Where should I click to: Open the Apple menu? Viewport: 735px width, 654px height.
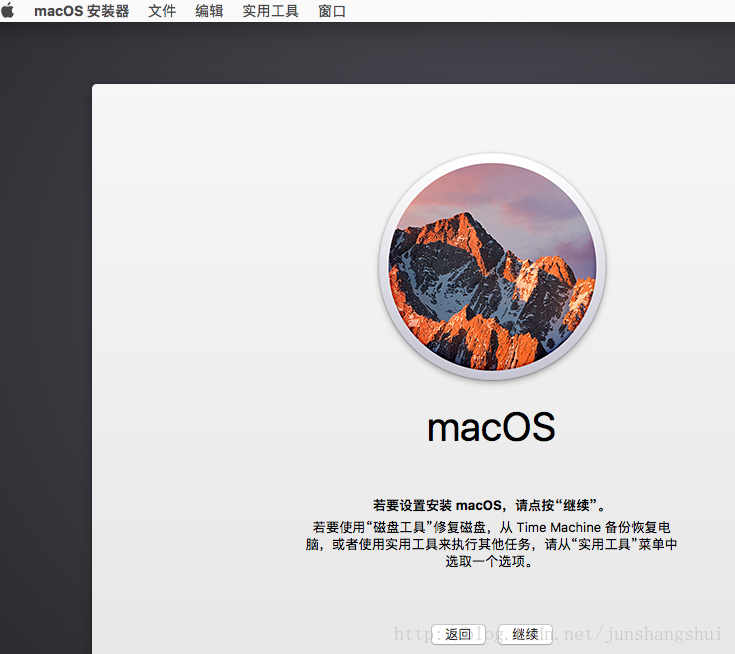tap(8, 10)
